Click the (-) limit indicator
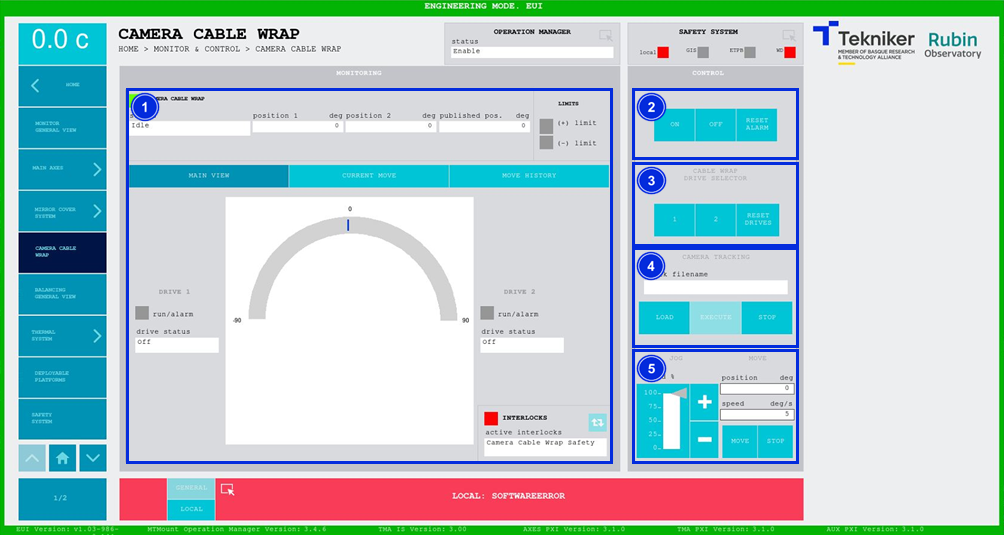 [x=546, y=143]
